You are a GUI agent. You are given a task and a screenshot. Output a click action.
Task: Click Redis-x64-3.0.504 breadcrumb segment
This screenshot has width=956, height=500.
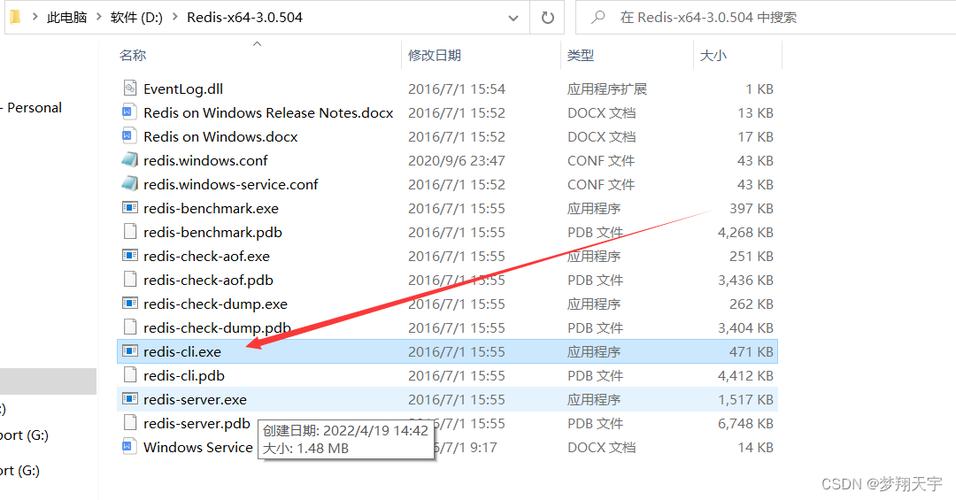[244, 17]
